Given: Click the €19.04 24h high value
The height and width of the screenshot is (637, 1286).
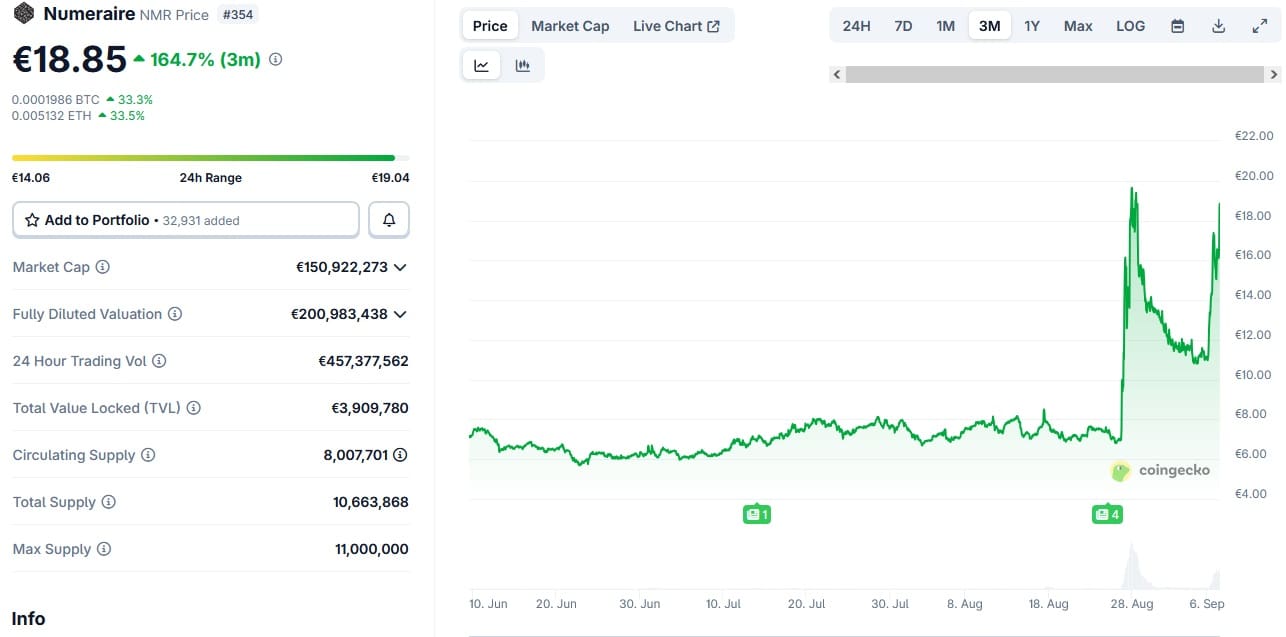Looking at the screenshot, I should (x=390, y=178).
